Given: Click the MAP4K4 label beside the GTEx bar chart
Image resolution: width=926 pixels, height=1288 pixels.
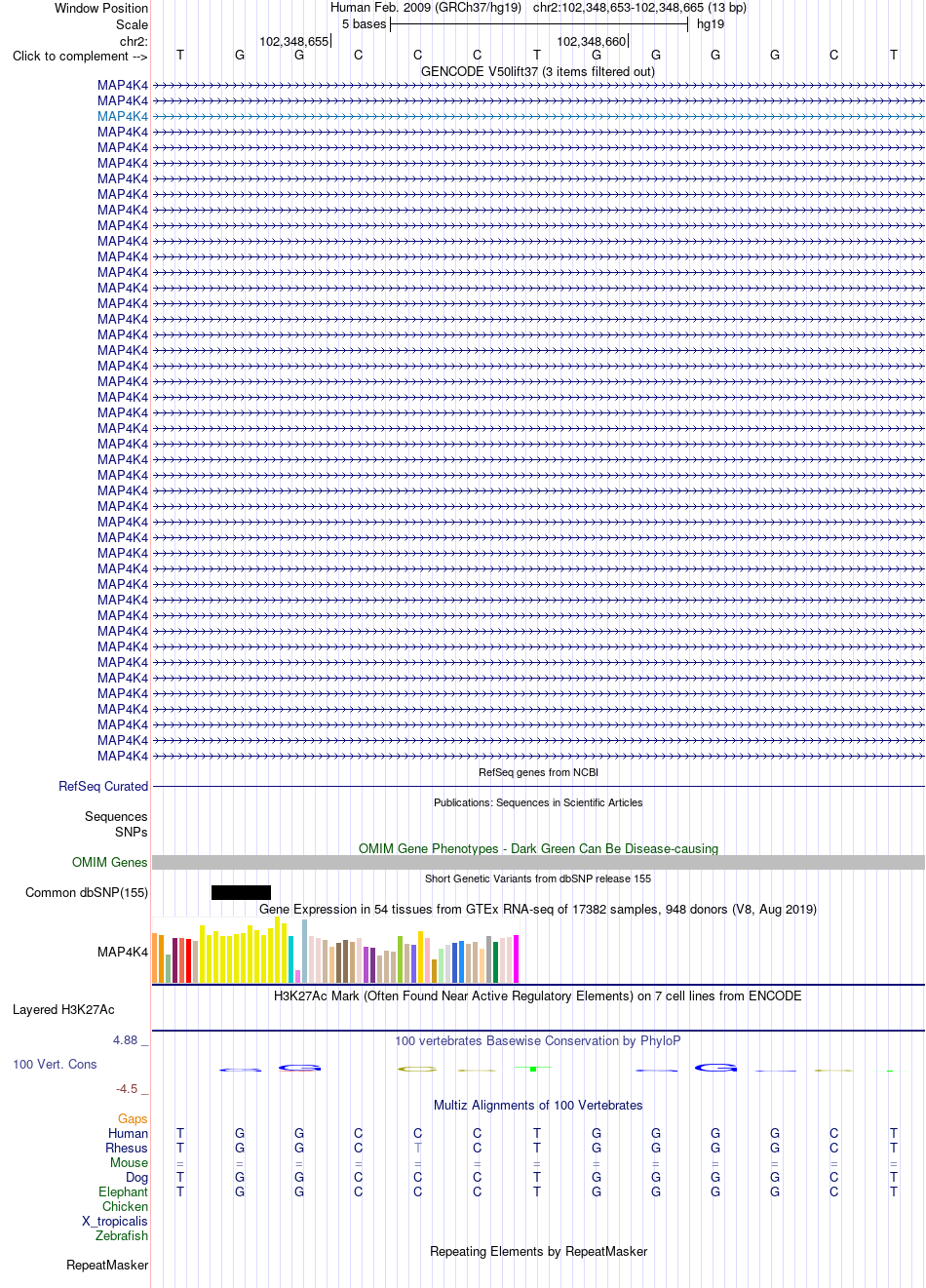Looking at the screenshot, I should (x=123, y=952).
